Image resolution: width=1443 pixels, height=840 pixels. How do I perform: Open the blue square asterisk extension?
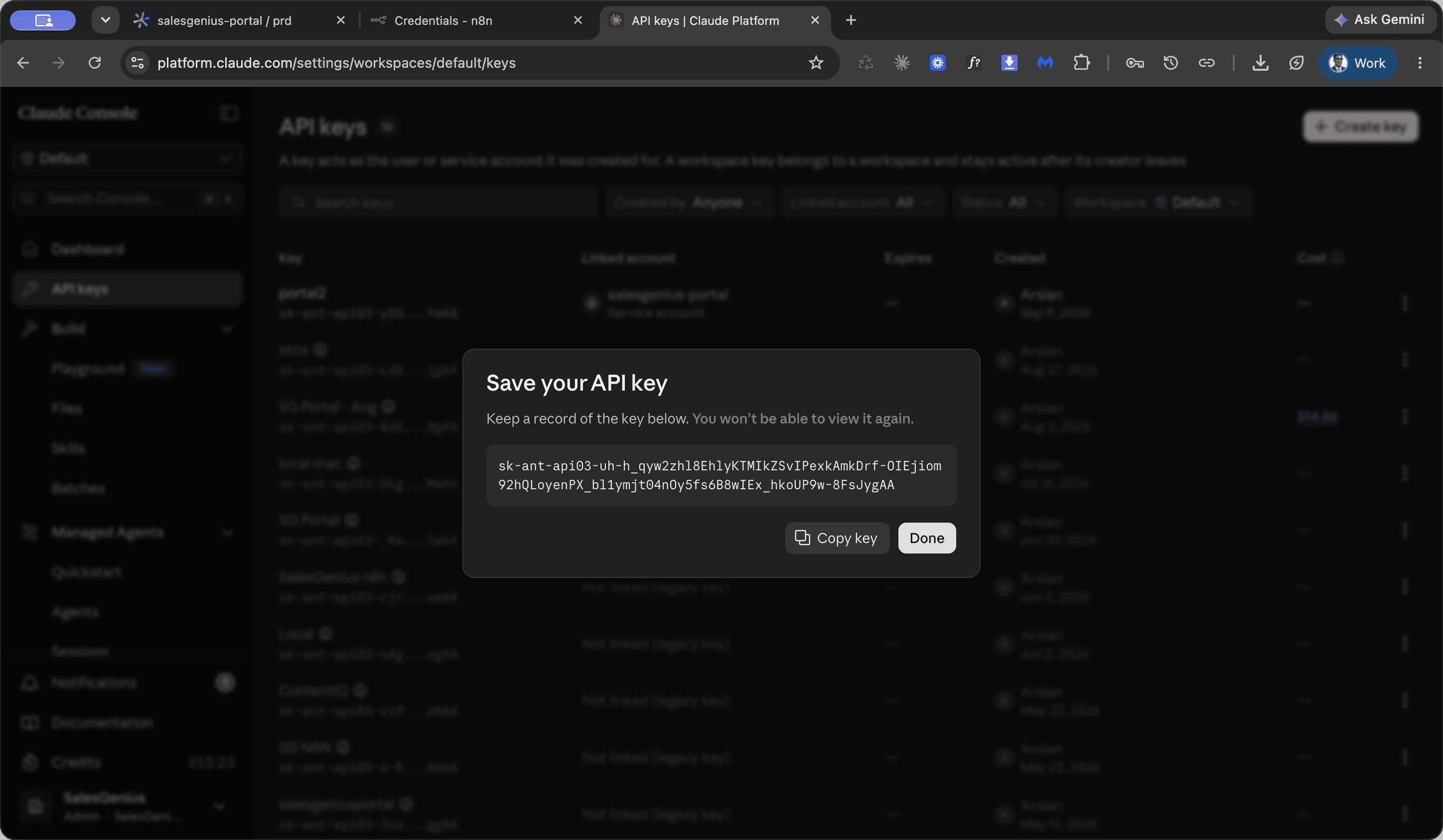pos(937,62)
